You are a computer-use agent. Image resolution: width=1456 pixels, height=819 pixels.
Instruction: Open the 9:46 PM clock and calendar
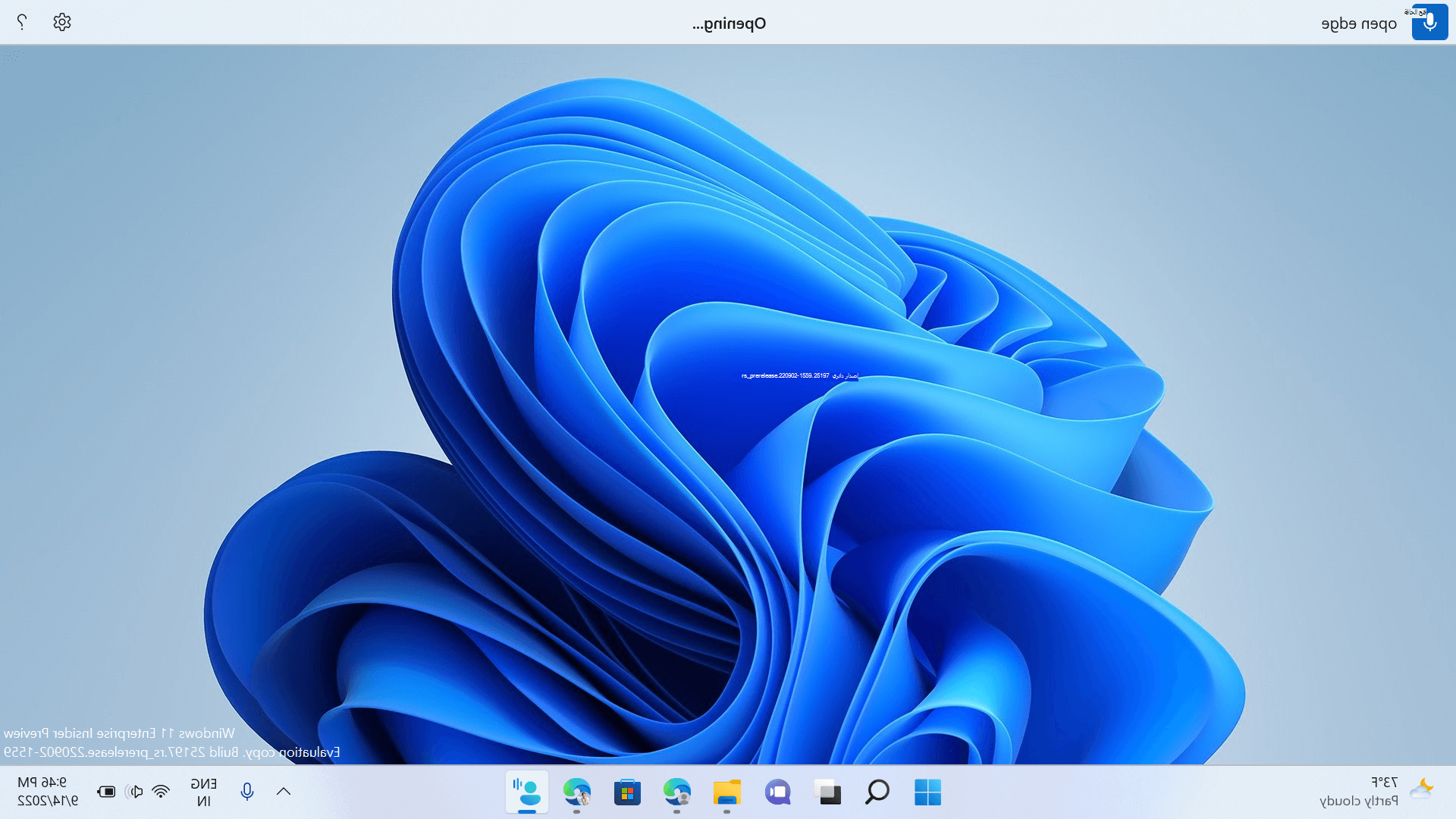coord(47,792)
